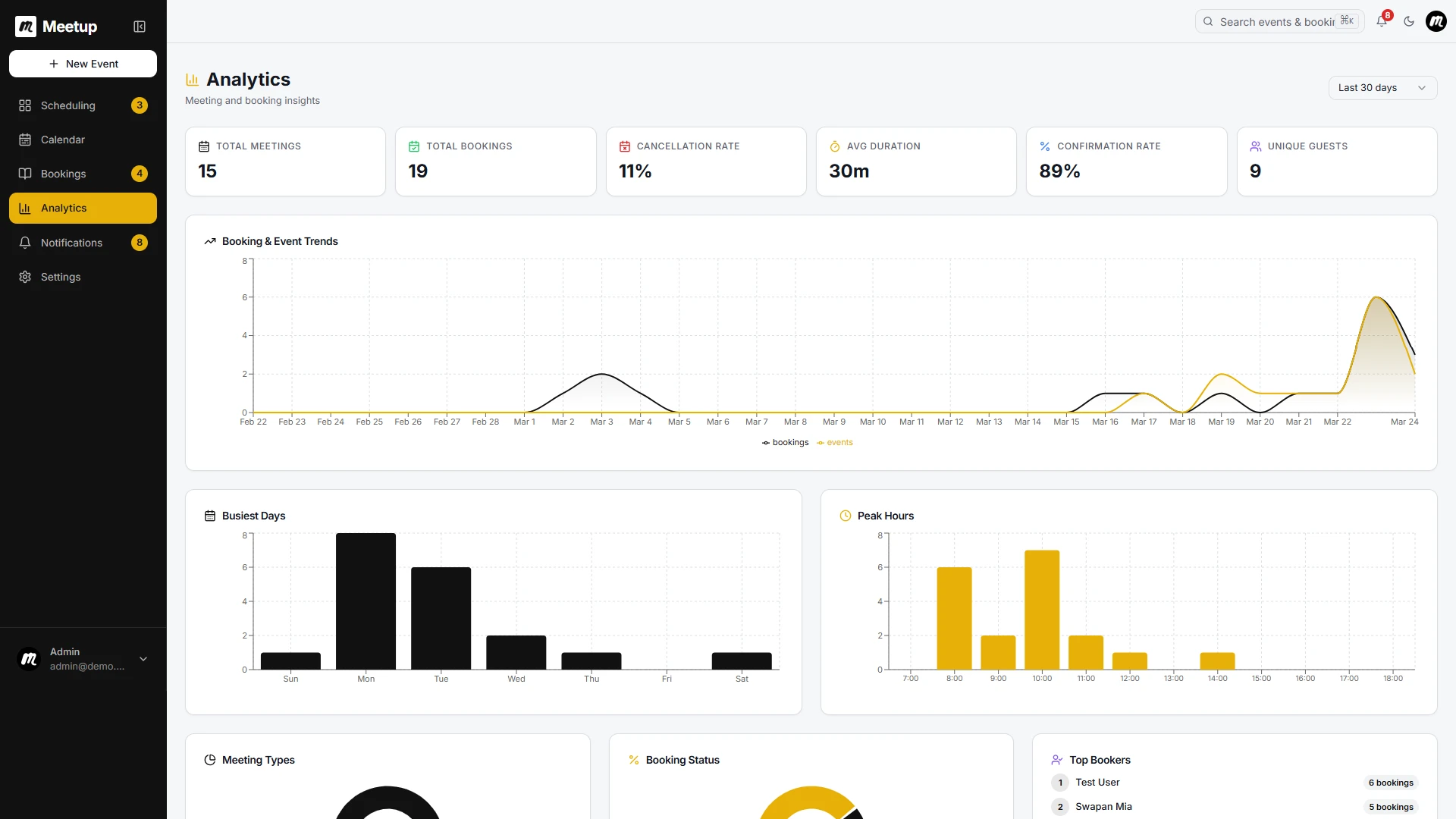Click the Analytics bar chart icon in sidebar
The height and width of the screenshot is (819, 1456).
click(x=25, y=208)
